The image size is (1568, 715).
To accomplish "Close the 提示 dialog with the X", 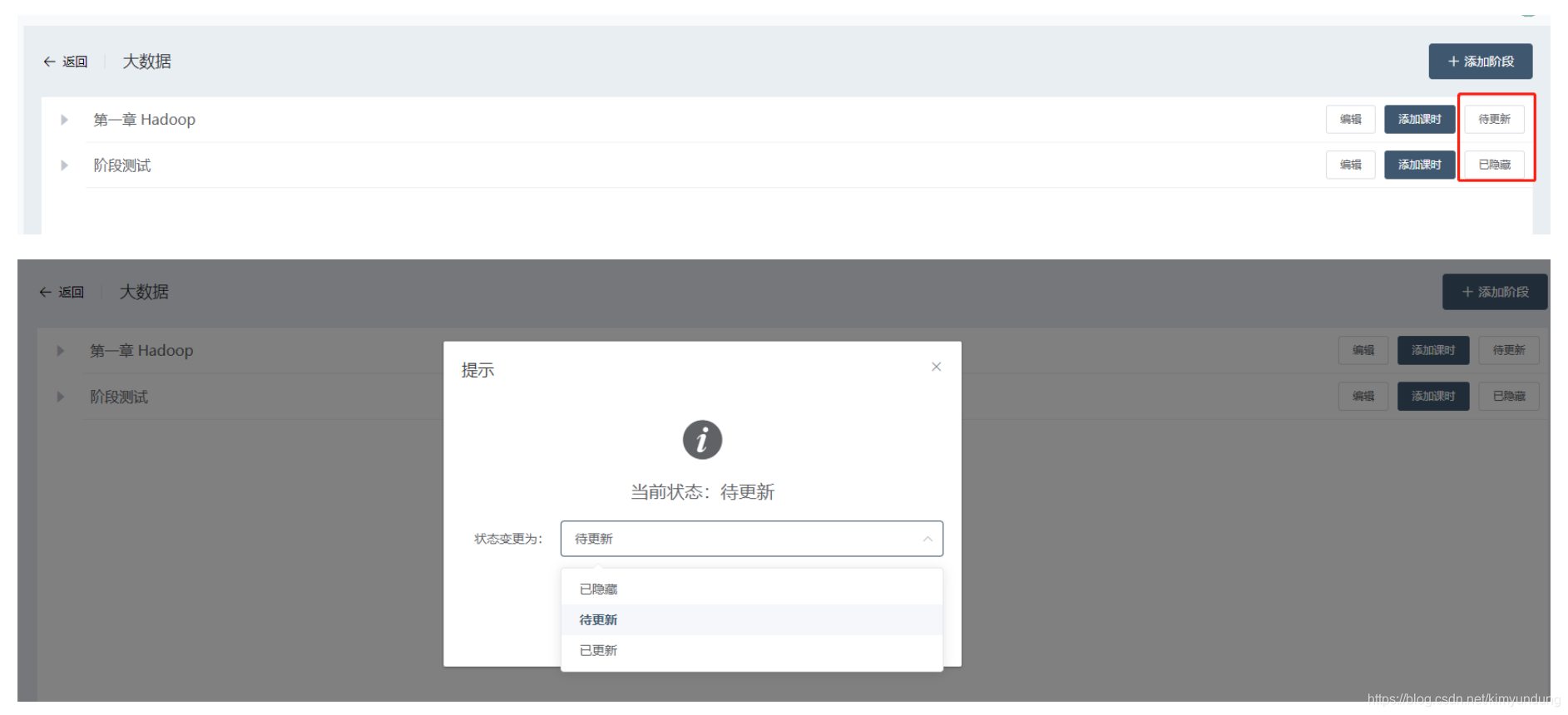I will (x=936, y=367).
